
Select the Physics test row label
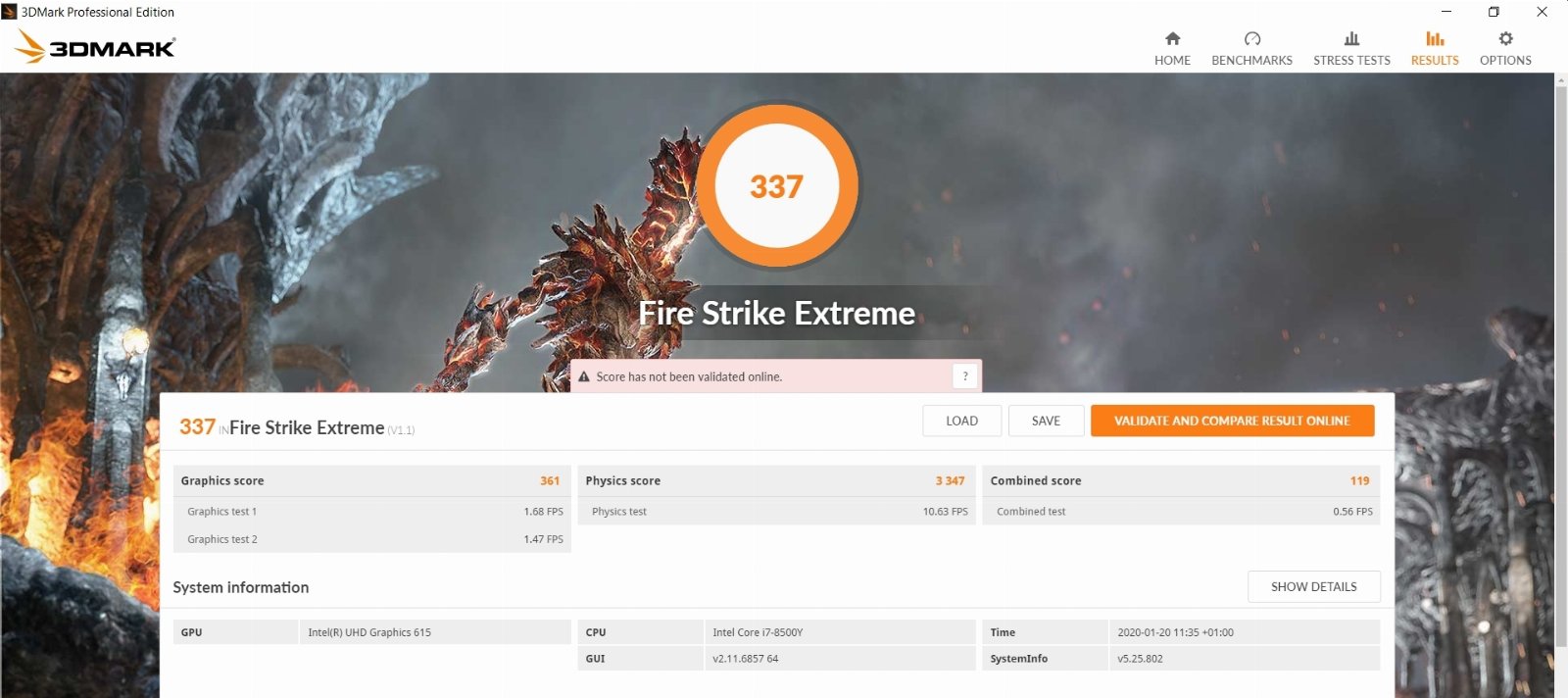pos(619,511)
